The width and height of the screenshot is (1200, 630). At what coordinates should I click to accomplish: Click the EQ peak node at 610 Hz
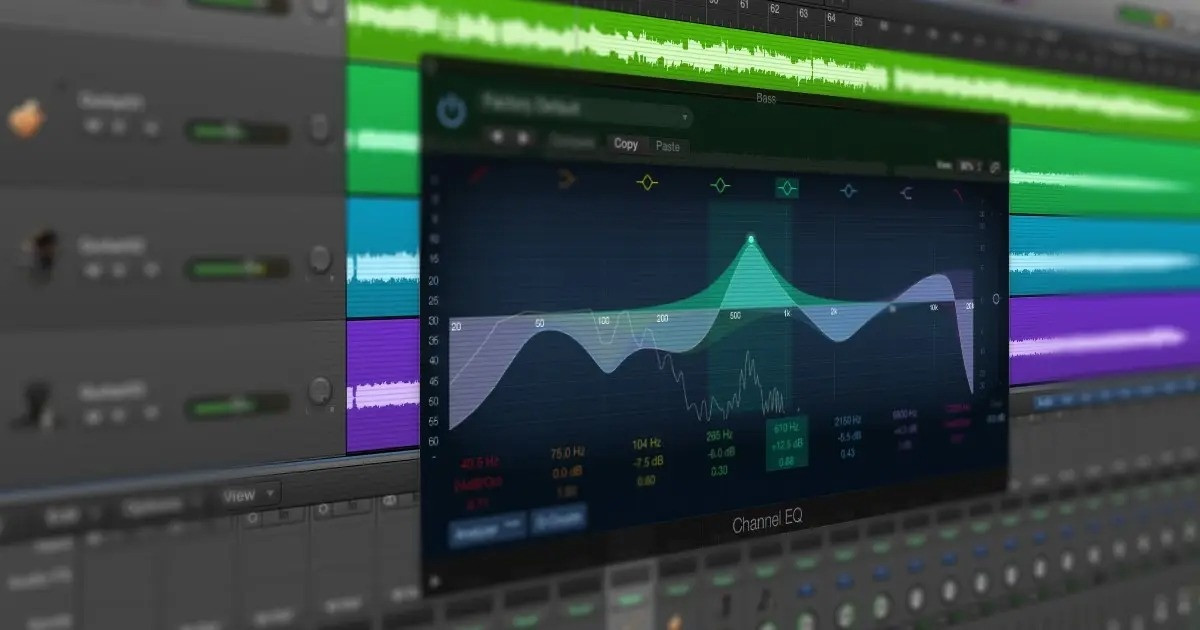click(x=751, y=239)
